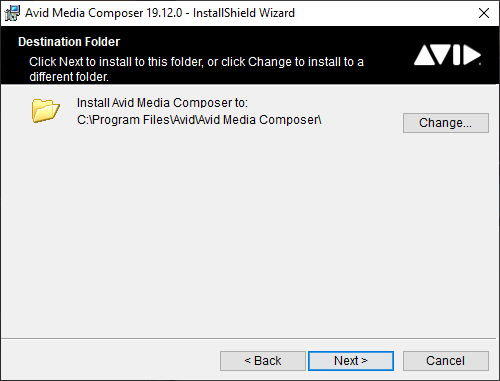
Task: Click the C:\Program Files\Avid install path text
Action: coord(199,120)
